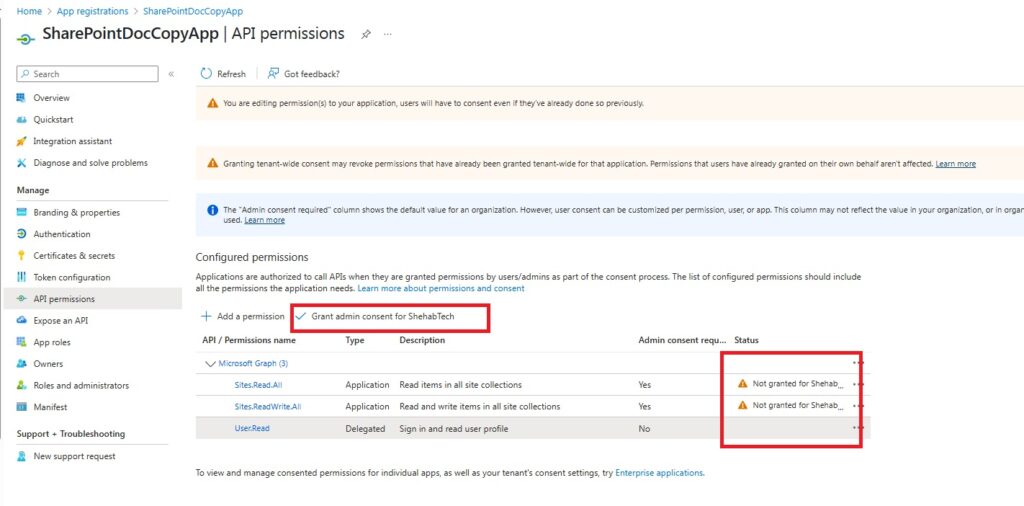Collapse the Microsoft Graph (3) group chevron
The image size is (1024, 506).
click(210, 364)
